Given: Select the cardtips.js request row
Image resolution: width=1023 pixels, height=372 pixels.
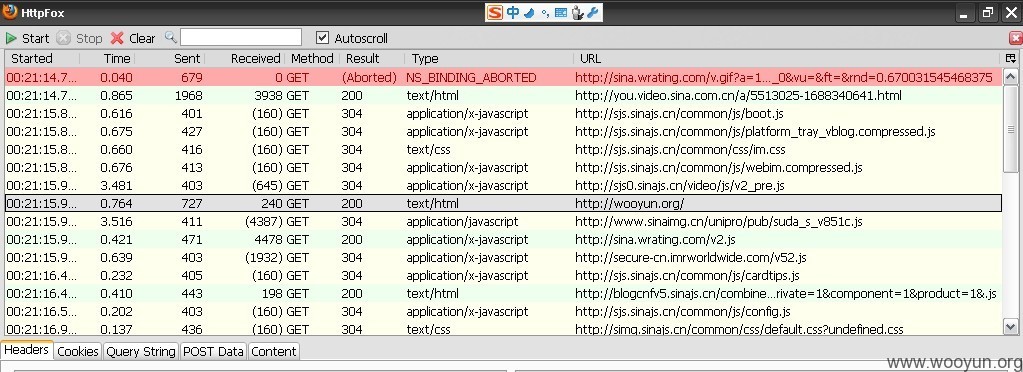Looking at the screenshot, I should [503, 275].
